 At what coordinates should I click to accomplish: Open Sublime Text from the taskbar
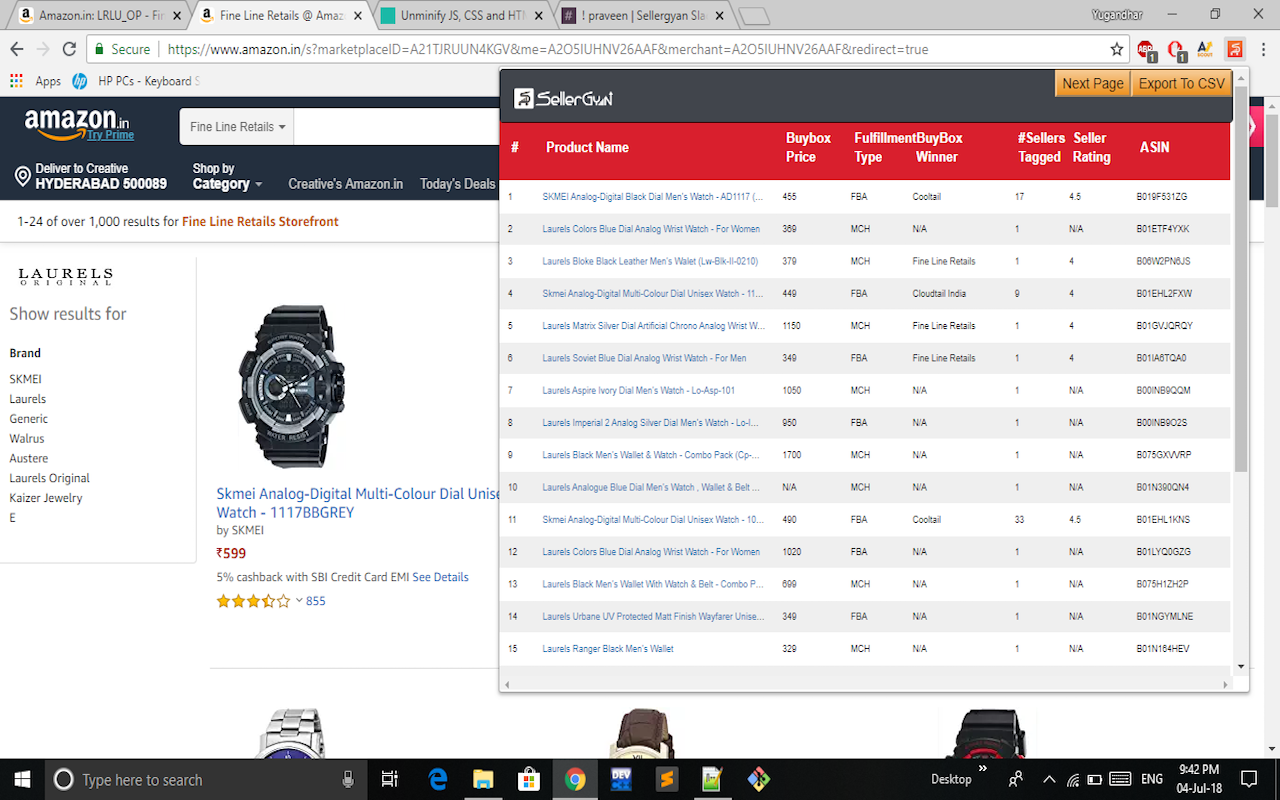(x=666, y=779)
